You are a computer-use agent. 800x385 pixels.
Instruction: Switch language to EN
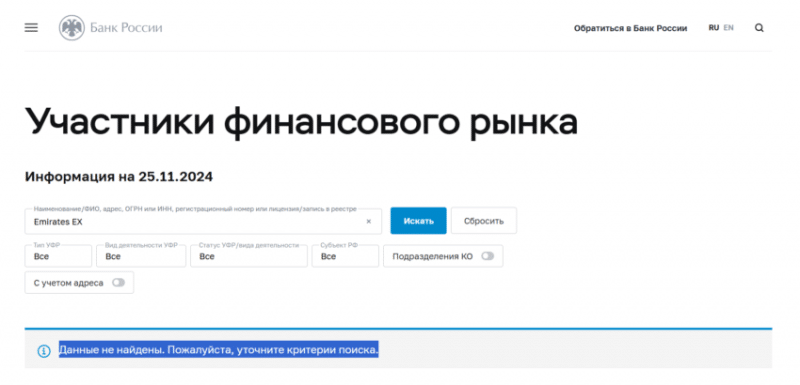pyautogui.click(x=729, y=28)
